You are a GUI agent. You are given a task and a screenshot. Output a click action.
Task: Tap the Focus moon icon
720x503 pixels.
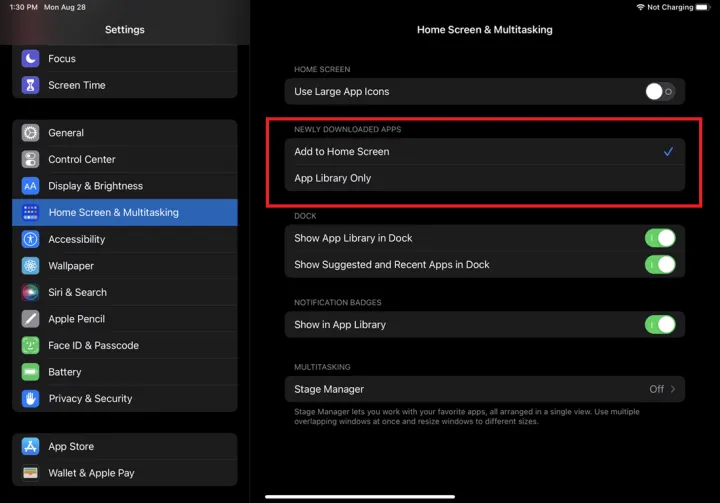click(30, 59)
